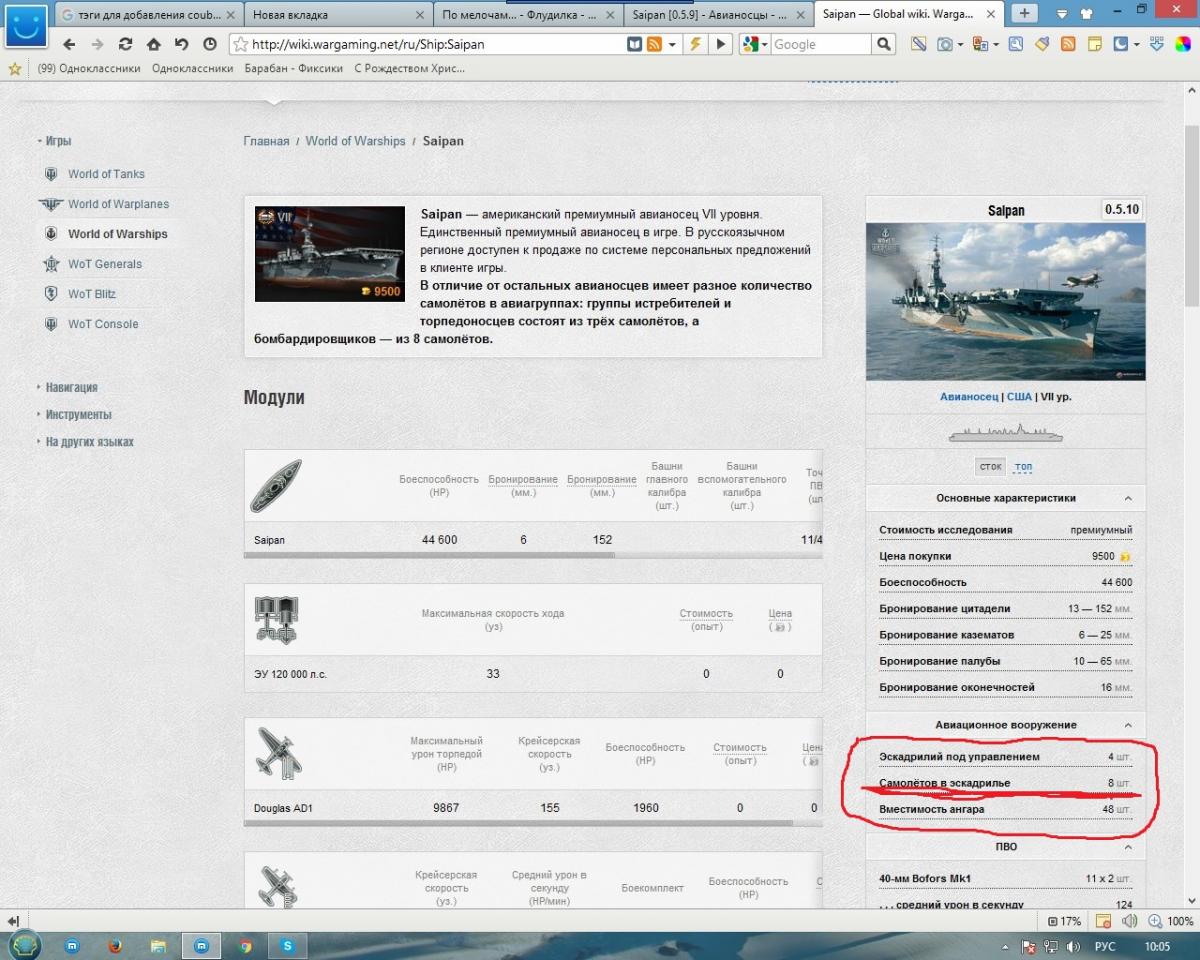The width and height of the screenshot is (1200, 960).
Task: Click the RSS feed icon in address bar
Action: tap(655, 44)
